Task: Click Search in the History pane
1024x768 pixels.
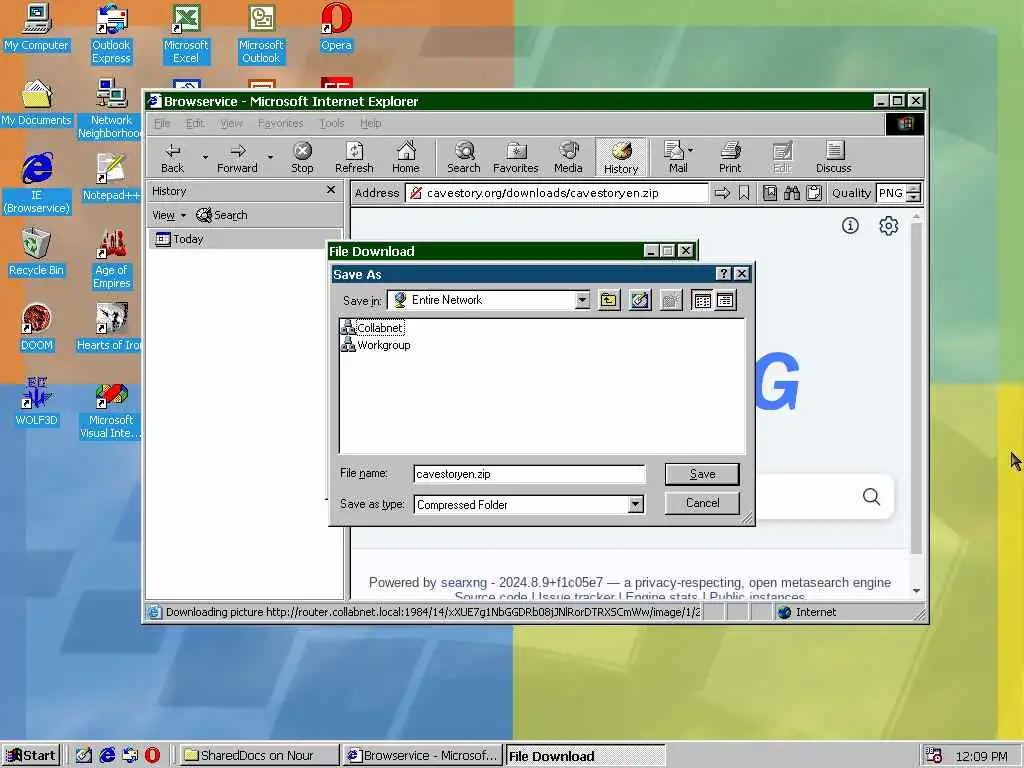Action: pyautogui.click(x=222, y=215)
